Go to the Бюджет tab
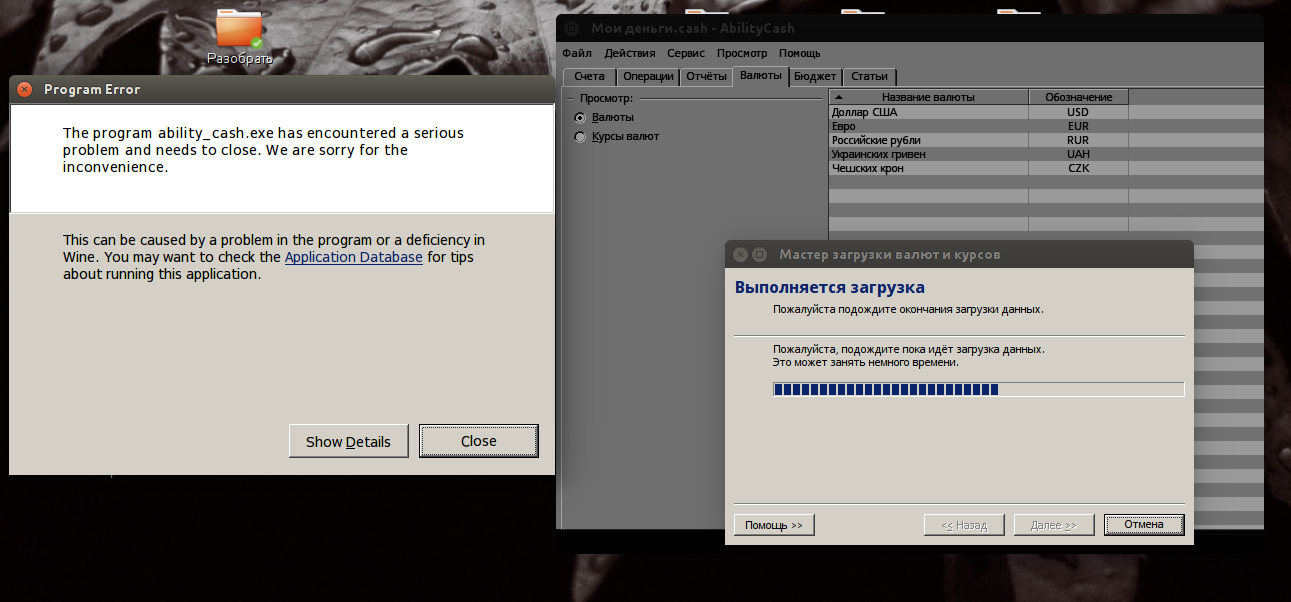The image size is (1291, 602). coord(815,77)
